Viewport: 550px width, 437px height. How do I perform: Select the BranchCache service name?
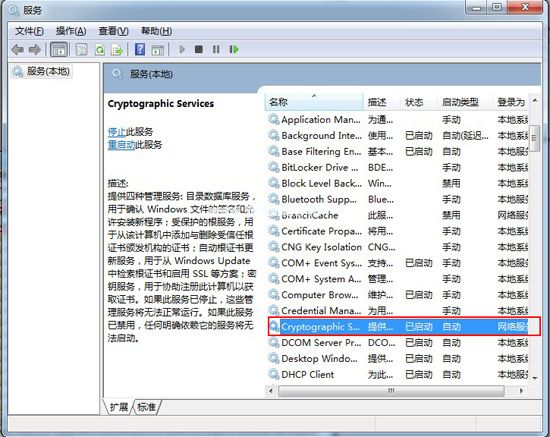coord(310,215)
